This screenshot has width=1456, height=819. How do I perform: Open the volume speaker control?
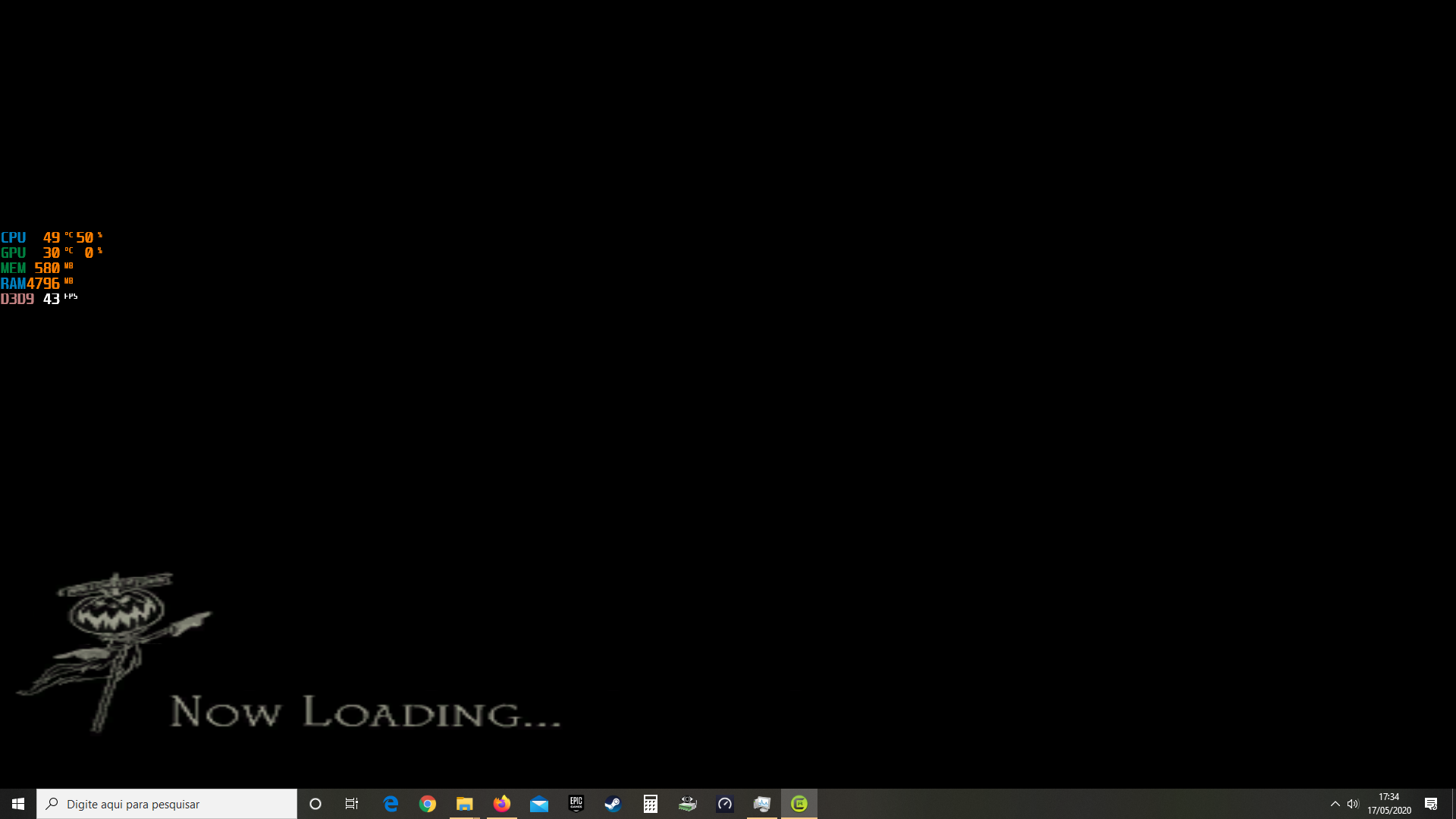(x=1353, y=804)
